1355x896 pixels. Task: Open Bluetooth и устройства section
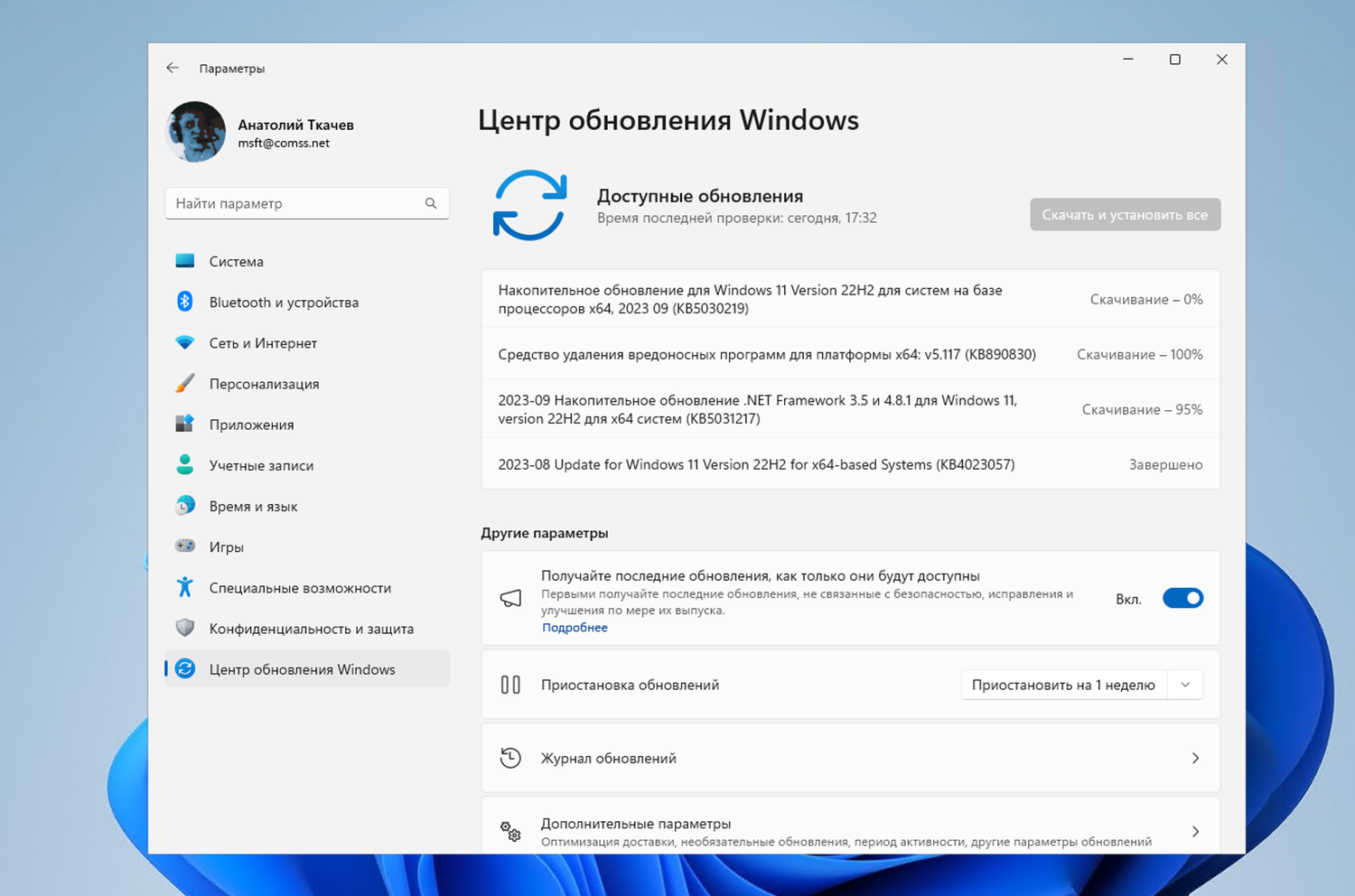[x=307, y=302]
